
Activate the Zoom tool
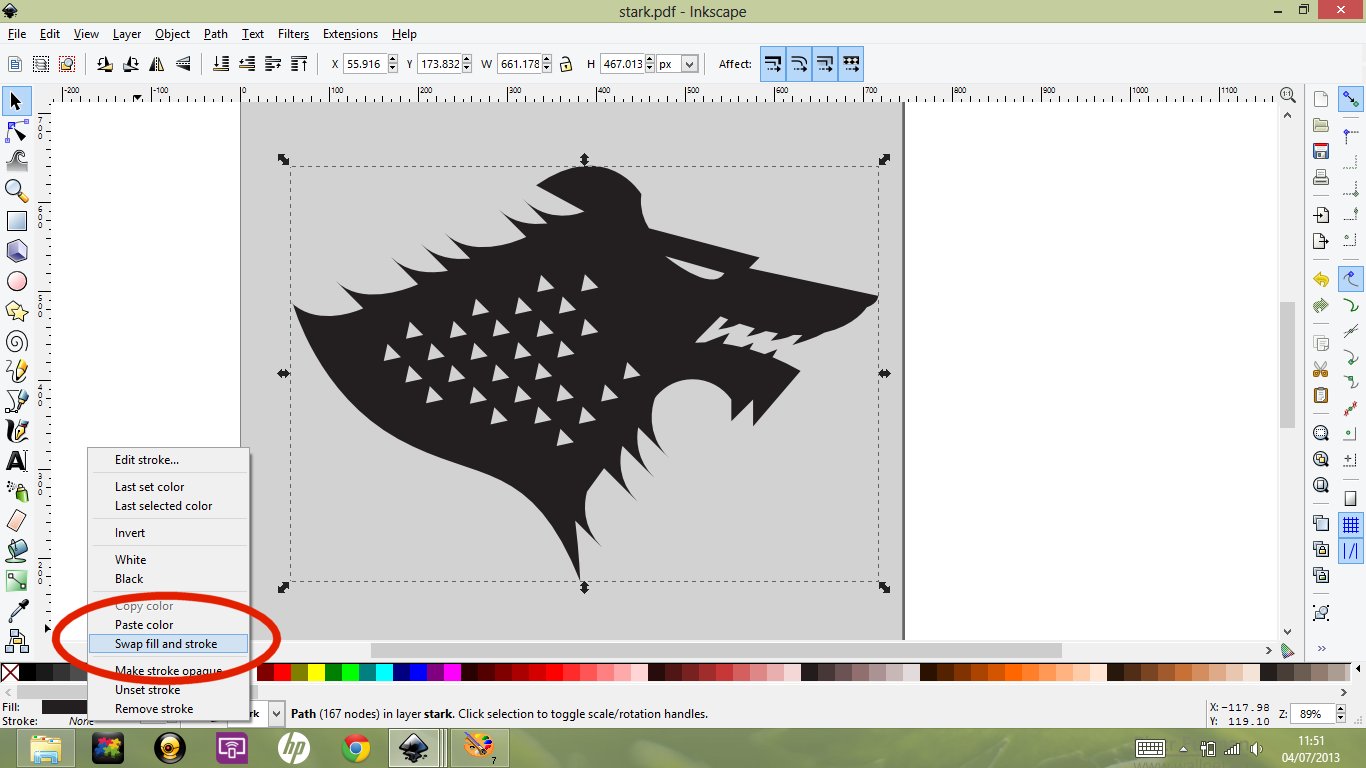16,191
